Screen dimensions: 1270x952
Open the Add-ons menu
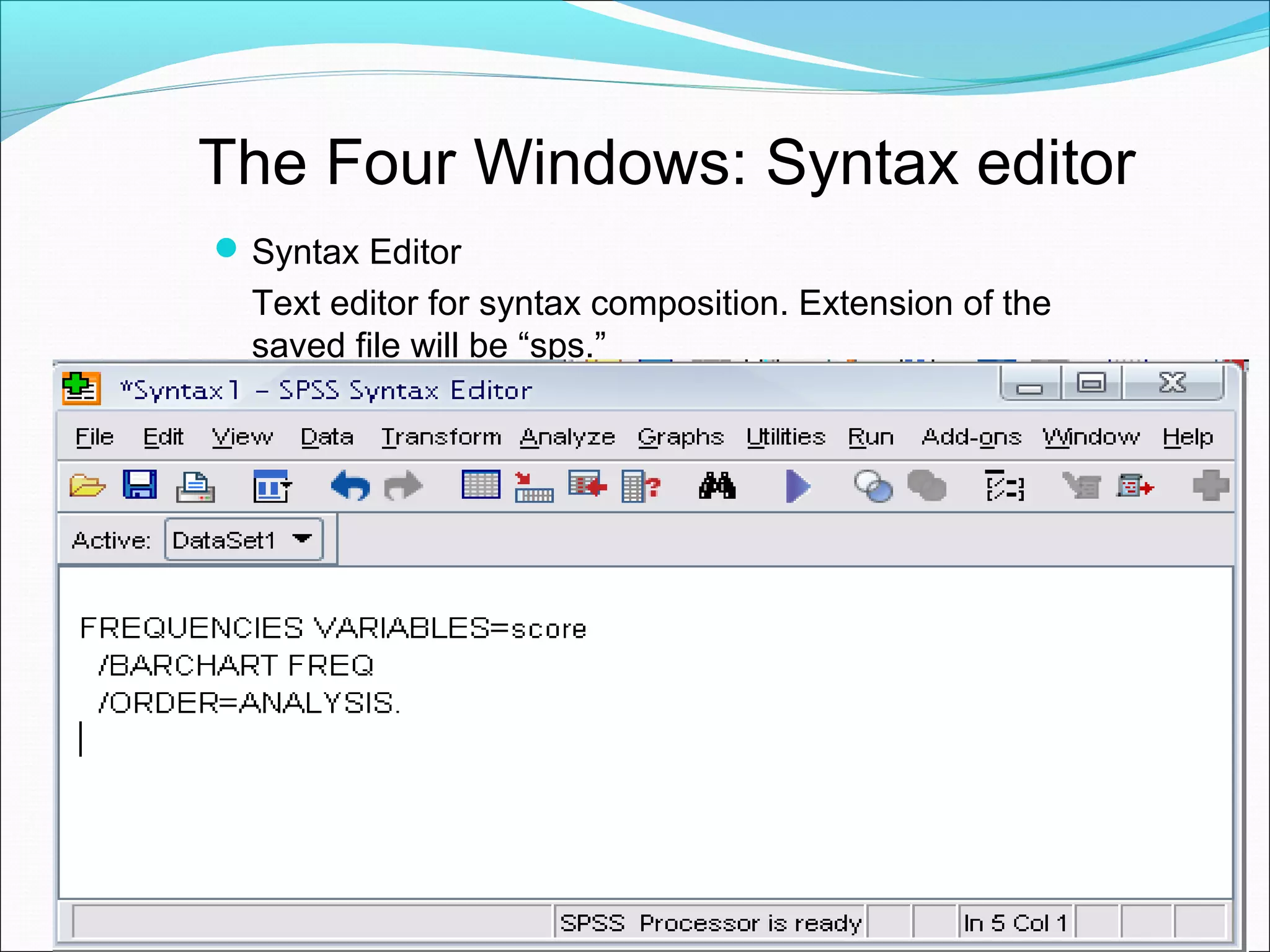971,438
